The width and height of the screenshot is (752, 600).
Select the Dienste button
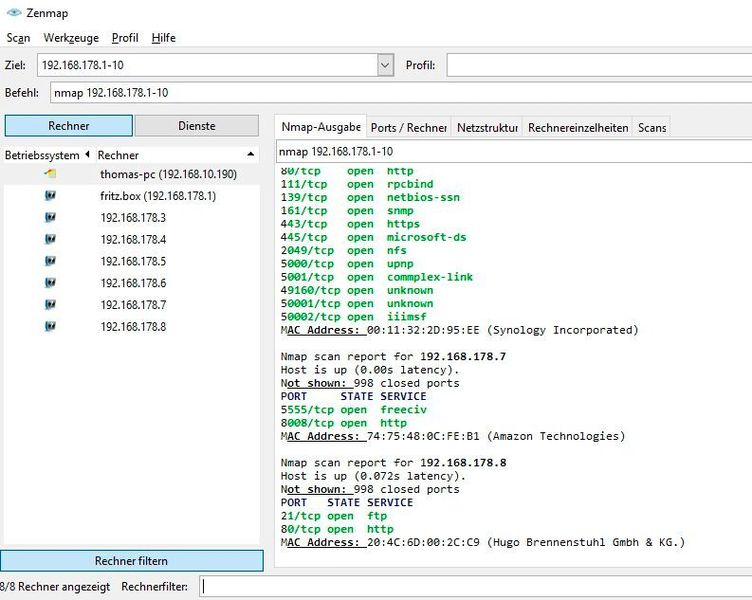197,126
